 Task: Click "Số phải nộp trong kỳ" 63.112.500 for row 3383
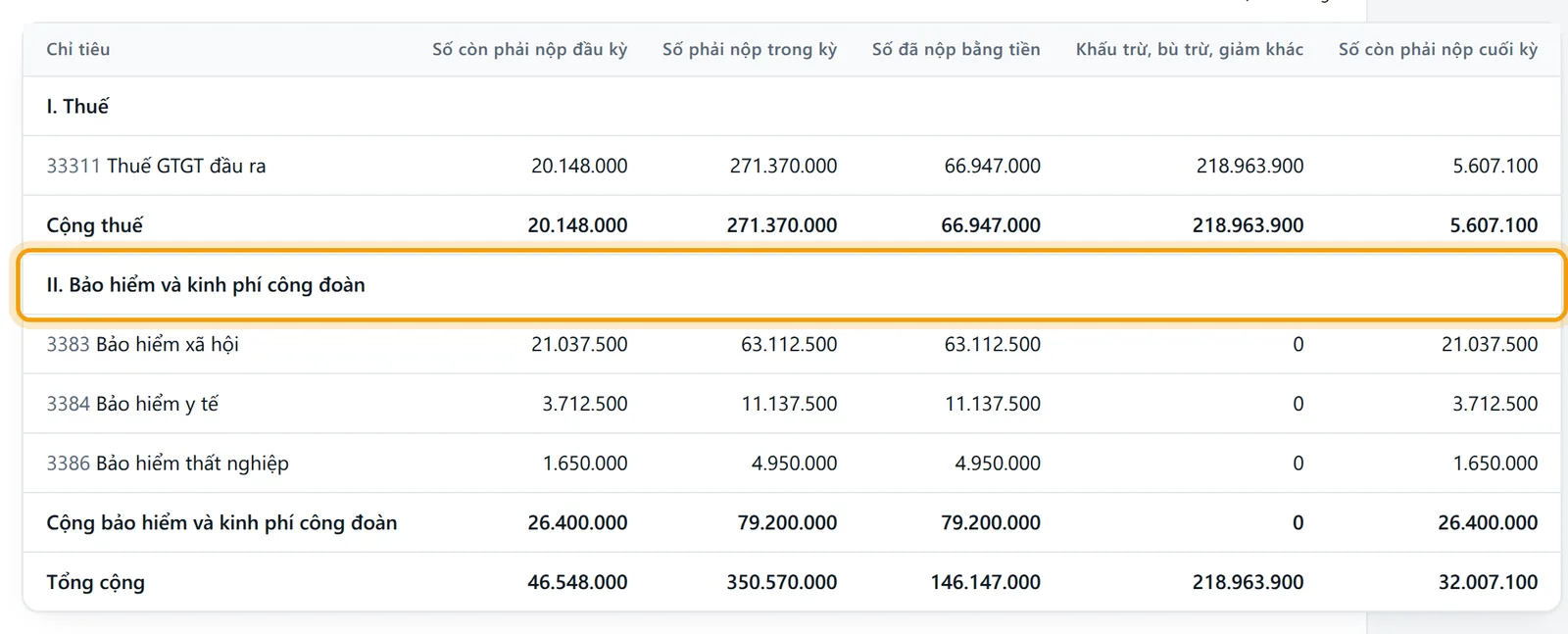pos(789,344)
